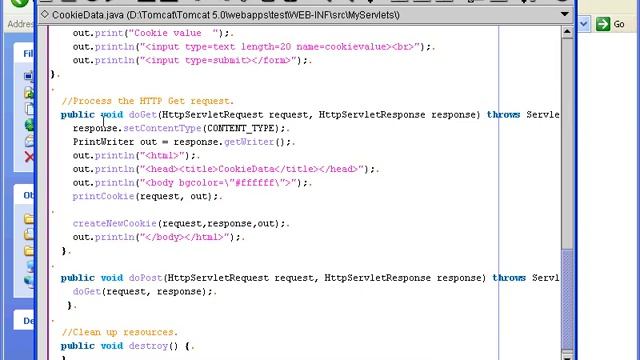The height and width of the screenshot is (360, 640).
Task: Click the green Go button
Action: tap(610, 24)
